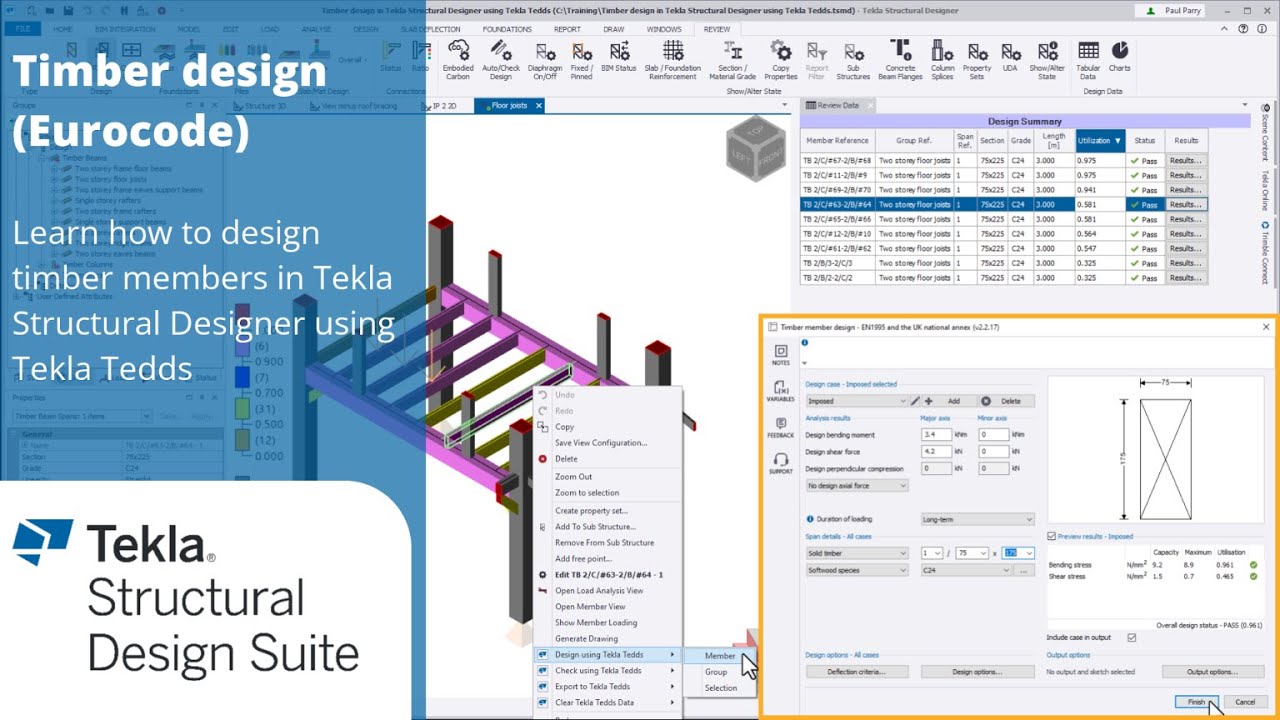Choose the Section / Material Grade tool
Image resolution: width=1280 pixels, height=720 pixels.
coord(732,60)
